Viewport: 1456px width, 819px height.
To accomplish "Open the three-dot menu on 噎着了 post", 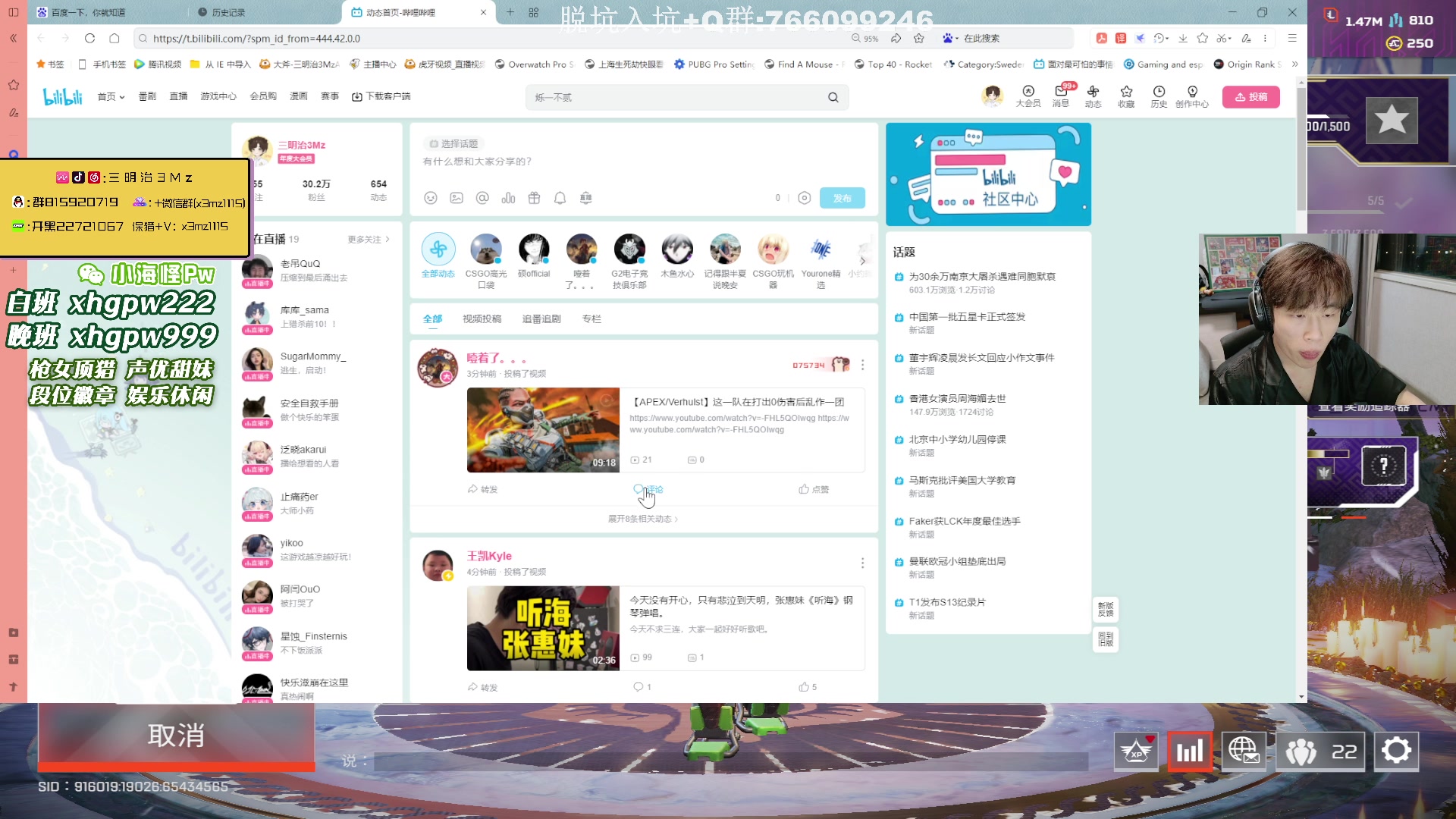I will click(x=862, y=365).
